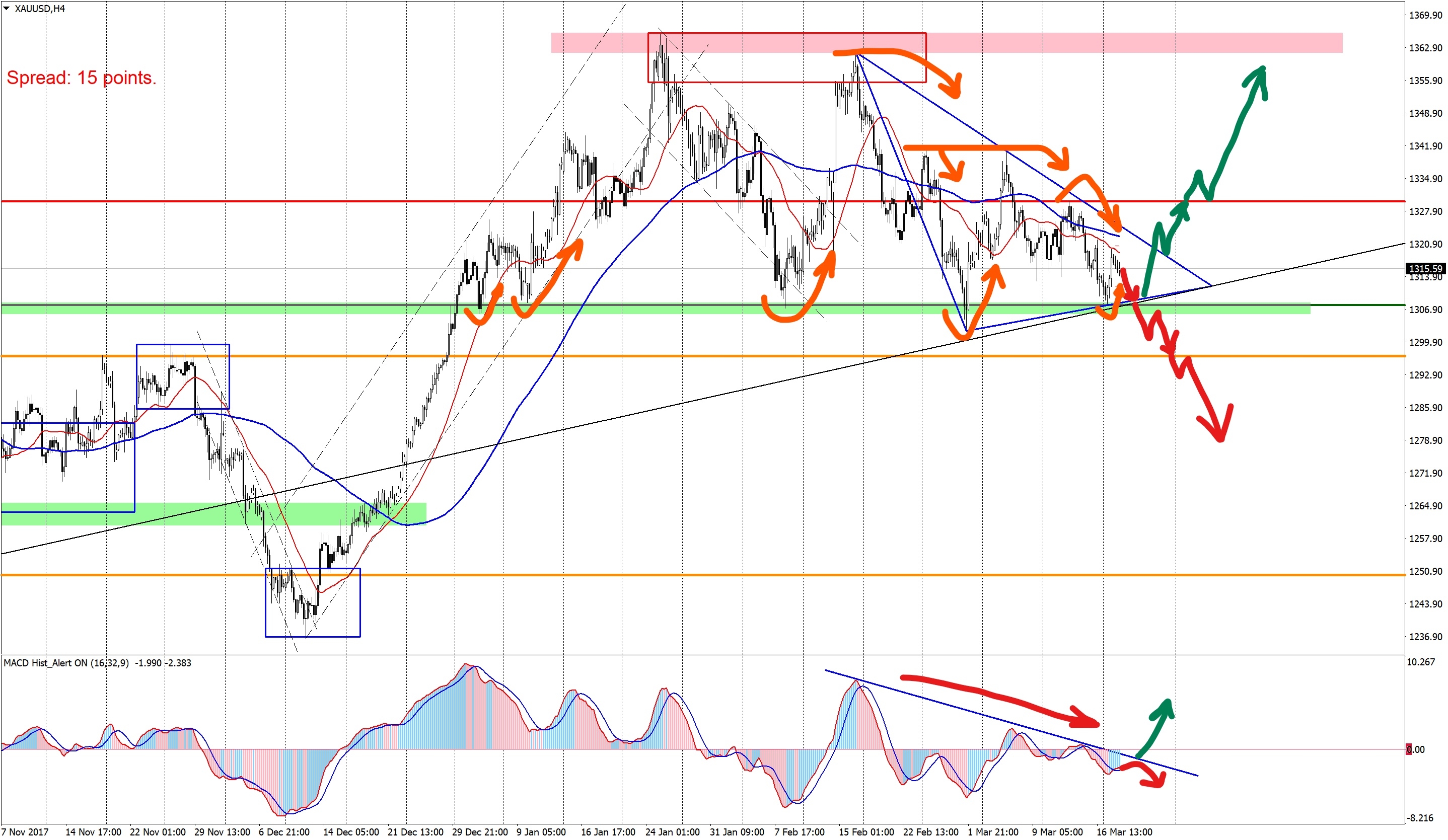The image size is (1448, 840).
Task: Click price scale value 1285.90
Action: click(1425, 408)
